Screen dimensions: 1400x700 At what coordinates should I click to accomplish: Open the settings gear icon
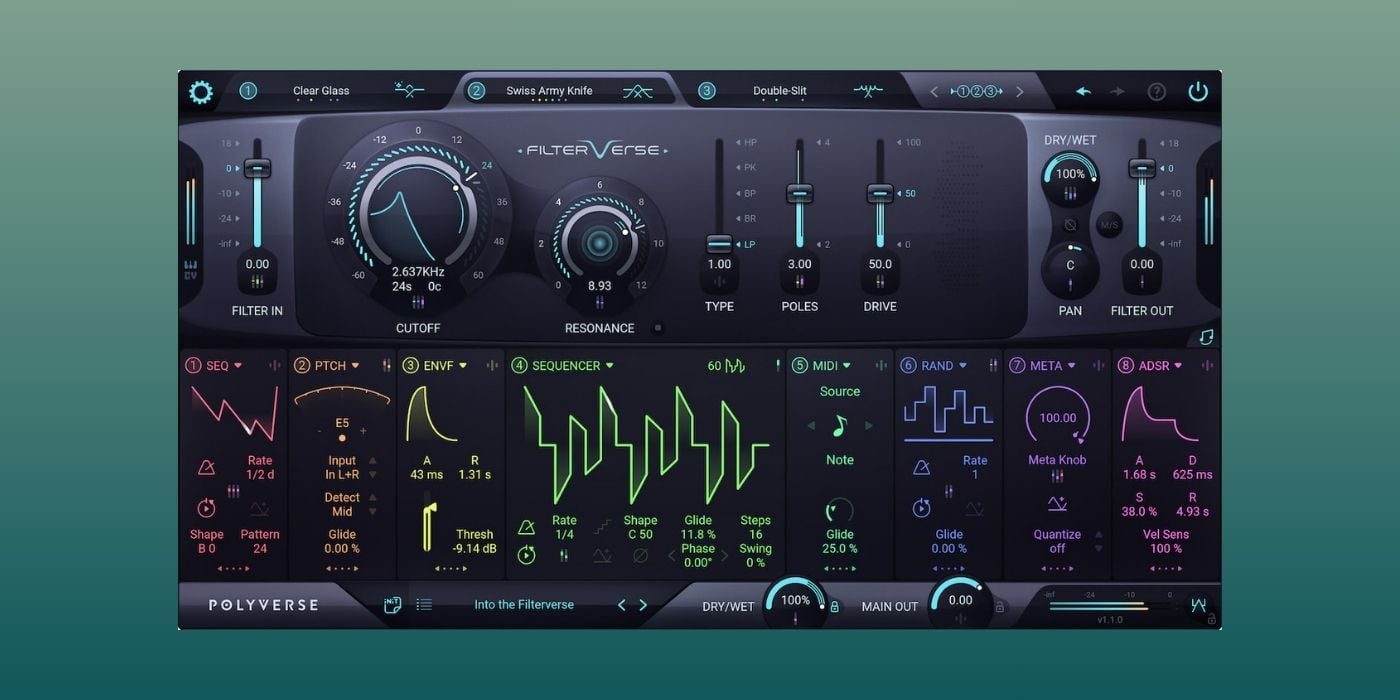click(201, 93)
